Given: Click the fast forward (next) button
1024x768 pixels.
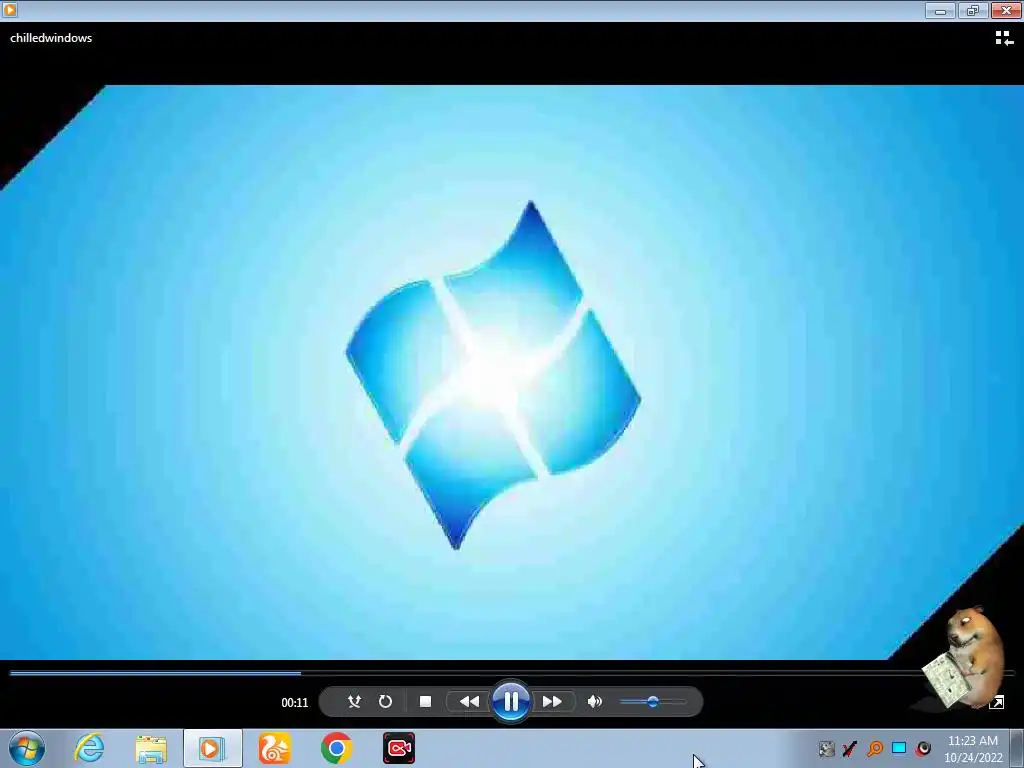Looking at the screenshot, I should [552, 701].
